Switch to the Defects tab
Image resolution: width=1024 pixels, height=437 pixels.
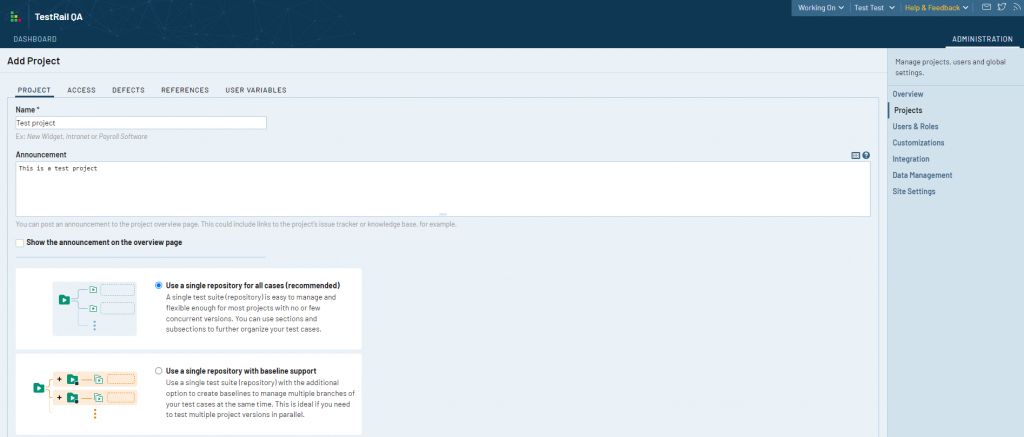click(x=129, y=90)
